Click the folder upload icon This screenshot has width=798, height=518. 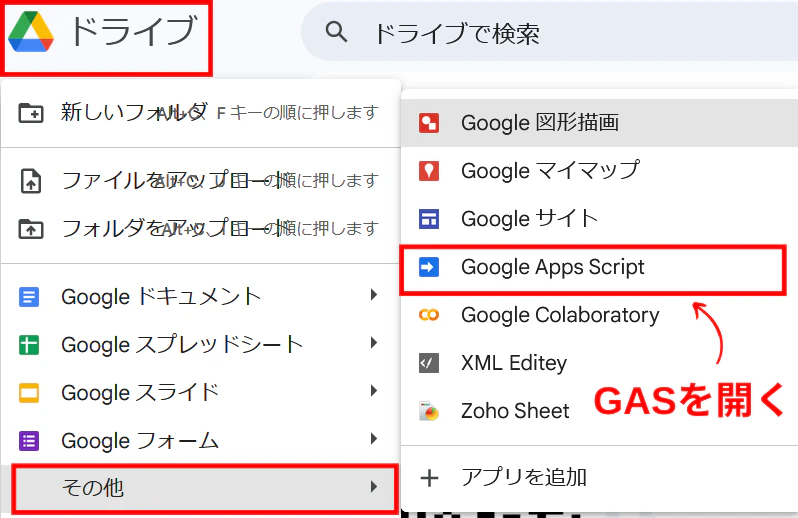coord(31,229)
